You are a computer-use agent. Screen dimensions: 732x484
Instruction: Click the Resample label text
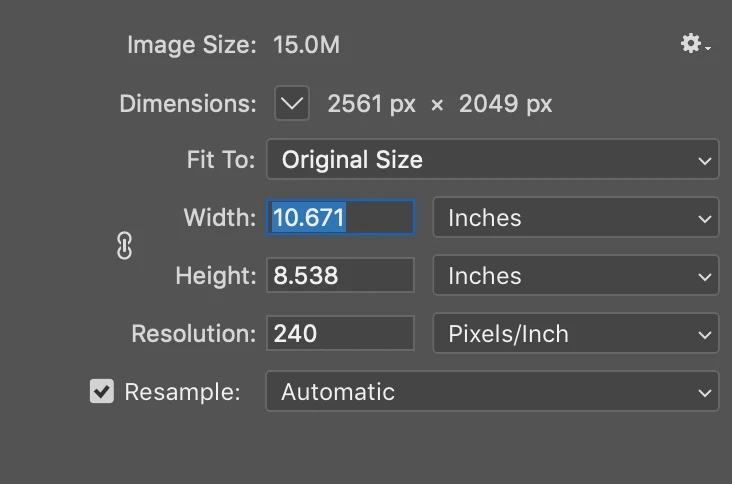coord(183,392)
